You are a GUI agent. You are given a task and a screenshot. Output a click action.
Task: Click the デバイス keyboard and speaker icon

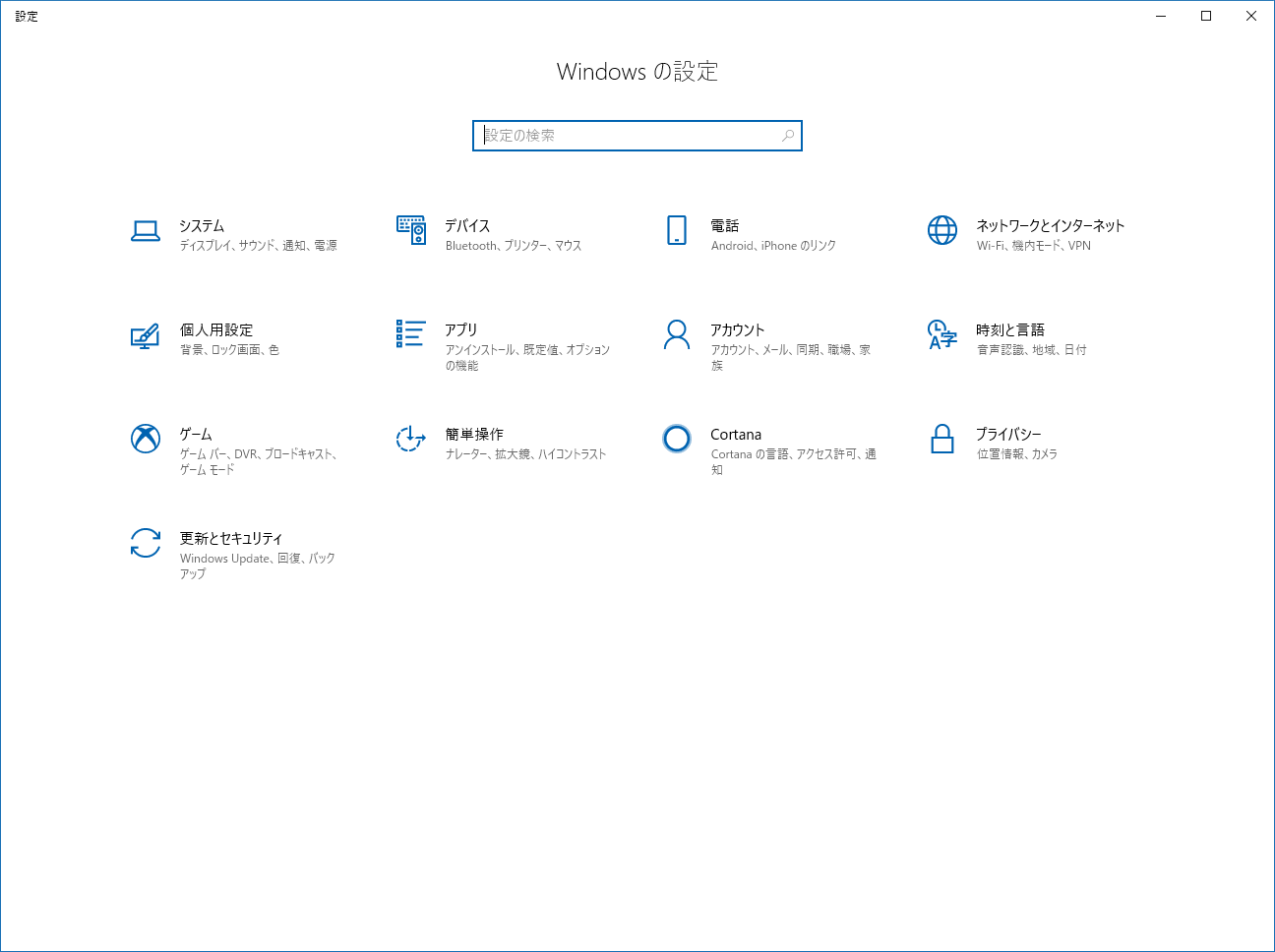pos(411,230)
